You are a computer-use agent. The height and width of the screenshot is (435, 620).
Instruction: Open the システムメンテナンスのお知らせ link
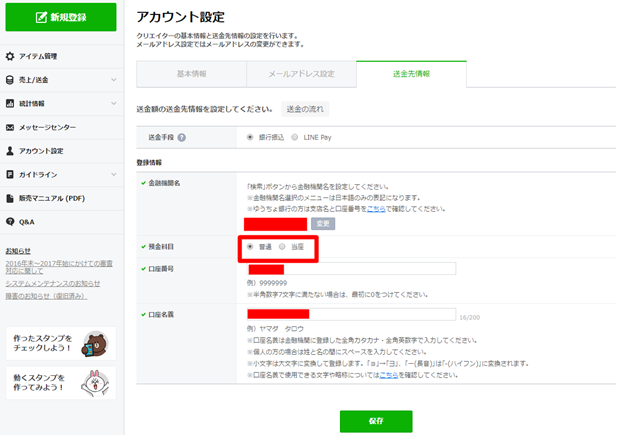[53, 284]
